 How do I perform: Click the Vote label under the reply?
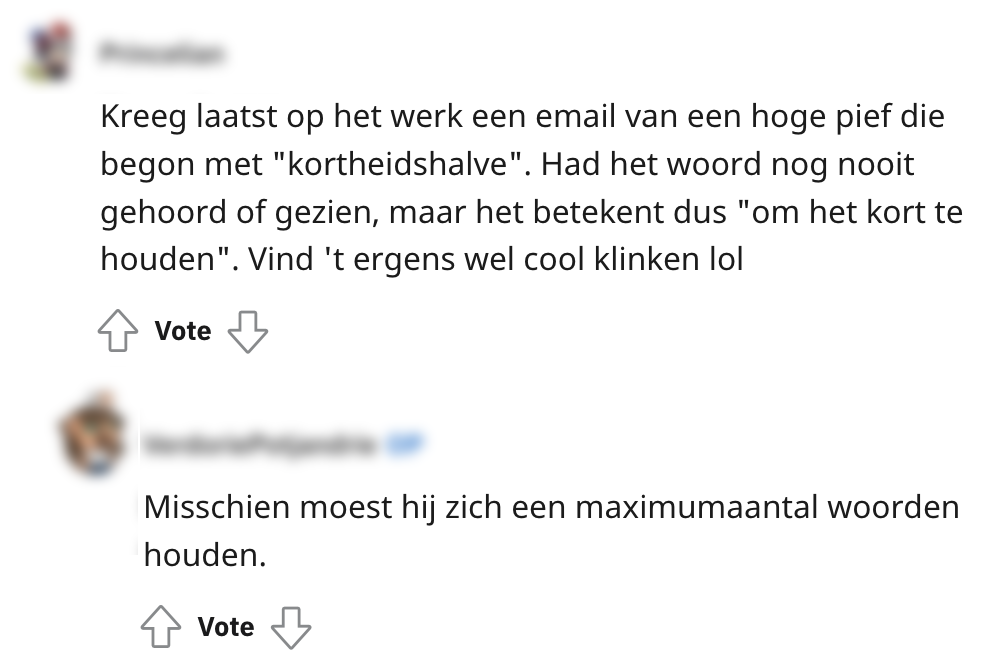[226, 628]
